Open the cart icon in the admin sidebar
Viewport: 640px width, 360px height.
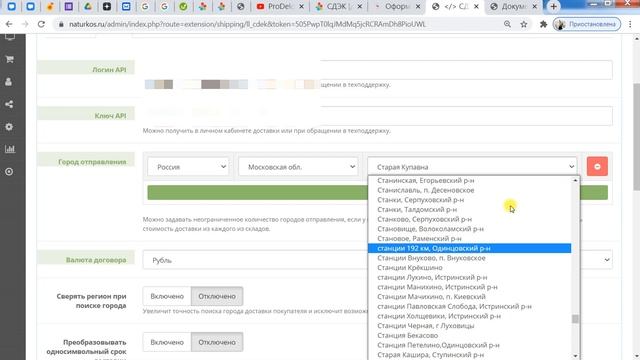pyautogui.click(x=9, y=60)
